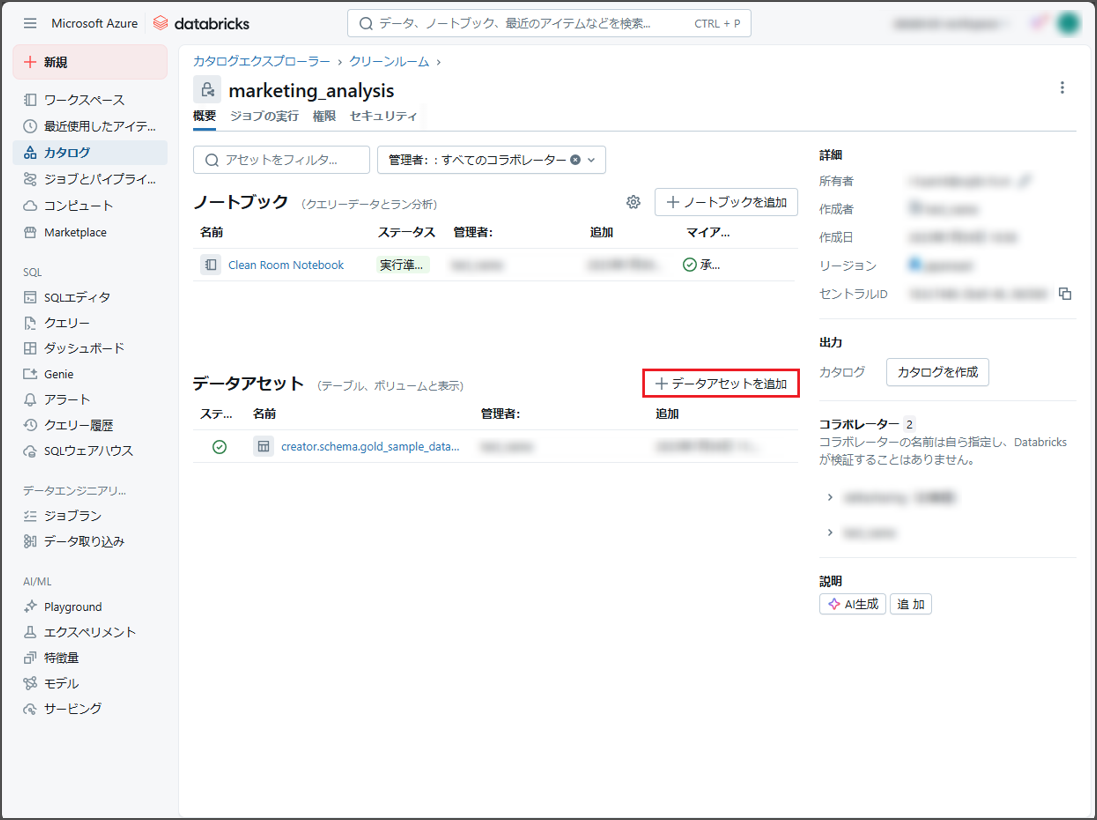This screenshot has width=1097, height=820.
Task: Open ジョブとパイプライン in the sidebar
Action: (x=90, y=179)
